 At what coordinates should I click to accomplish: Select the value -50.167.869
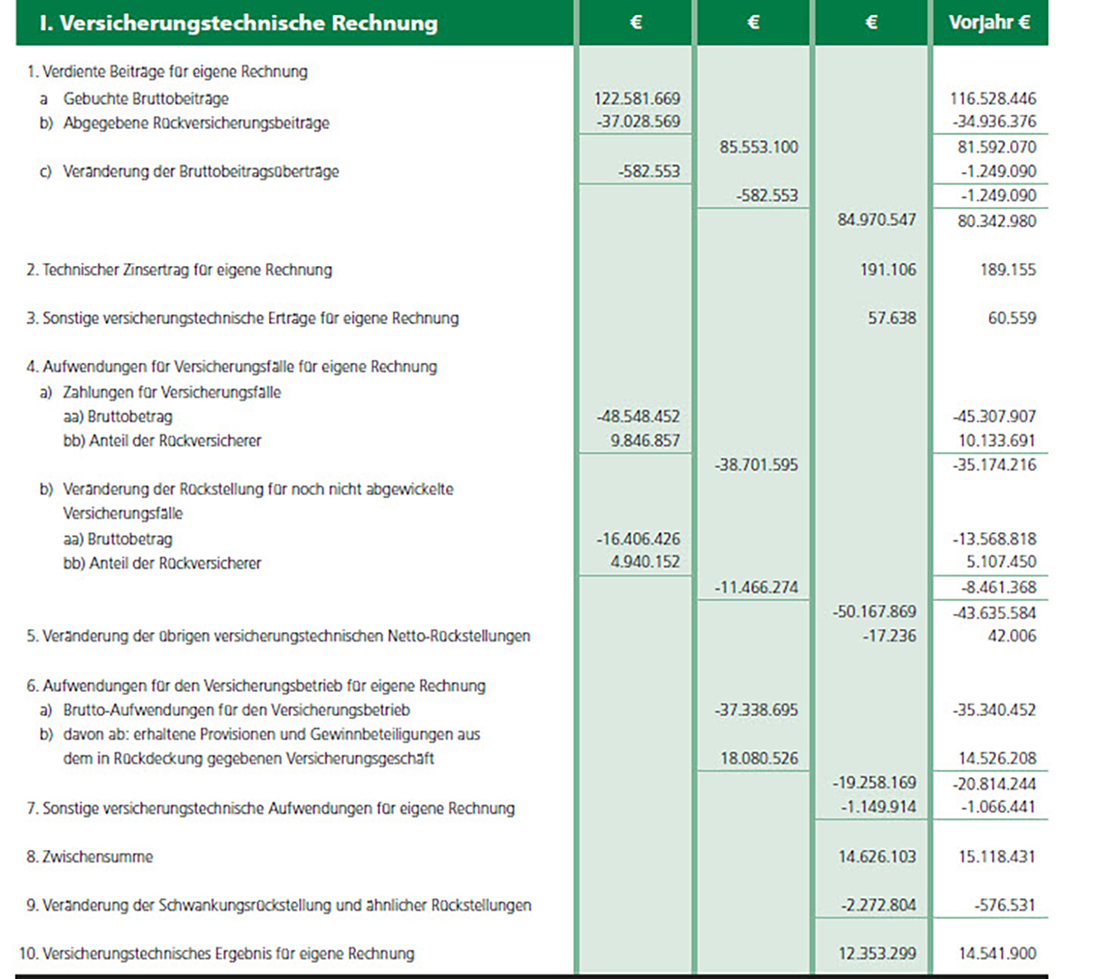(874, 612)
